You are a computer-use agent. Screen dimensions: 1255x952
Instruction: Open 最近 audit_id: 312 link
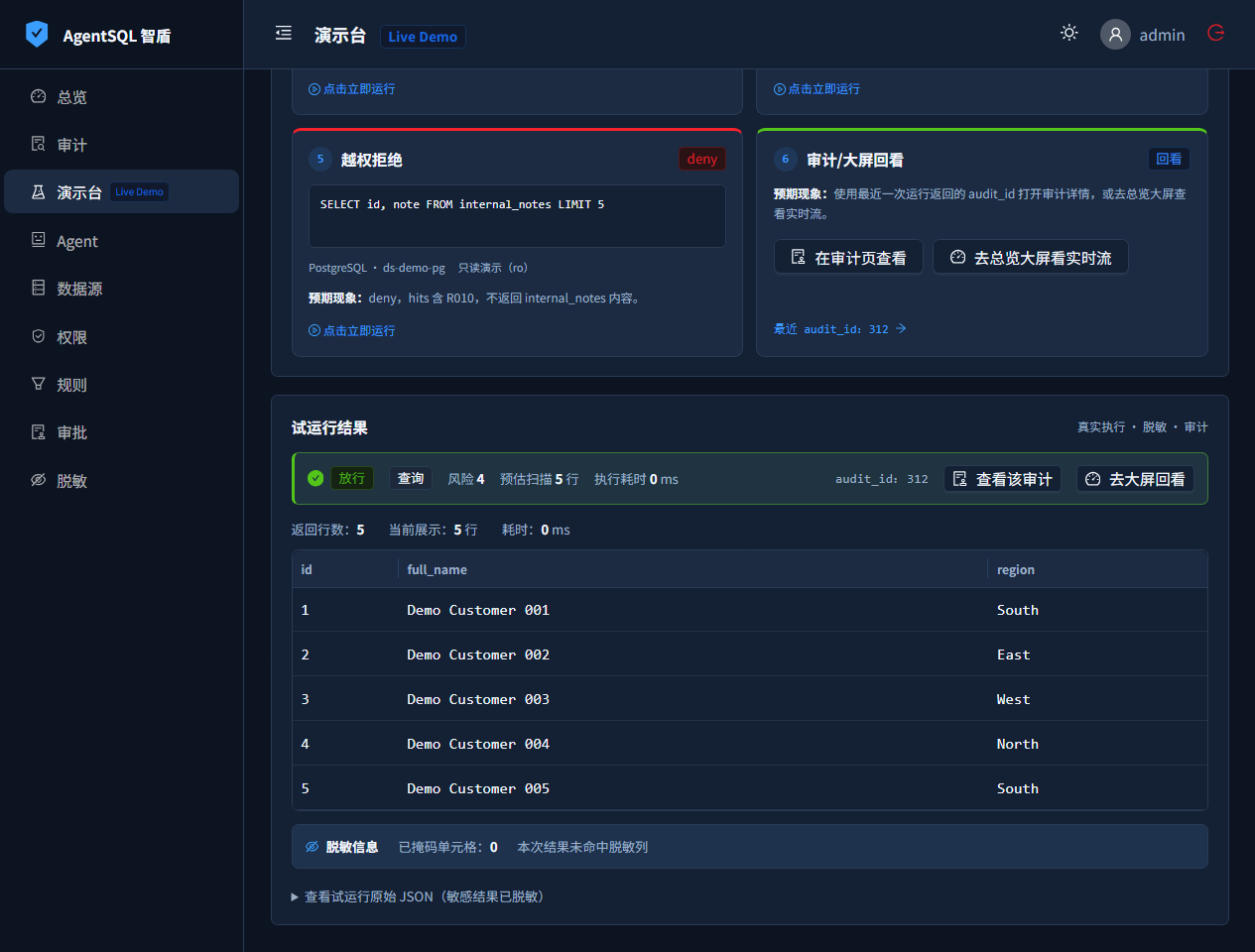click(839, 329)
